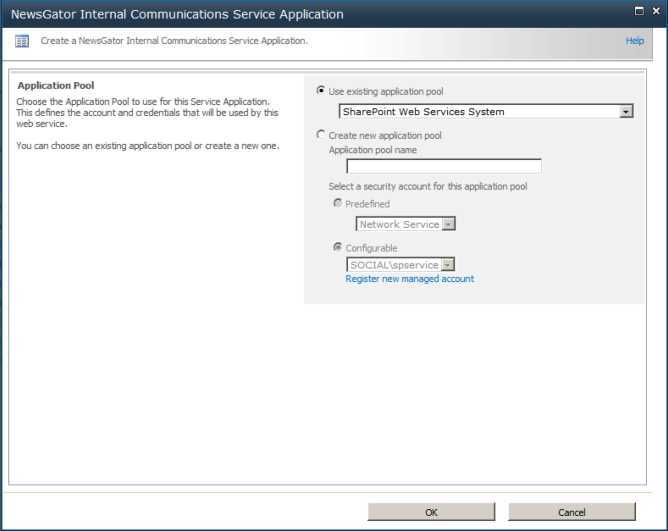Expand the Network Service dropdown

coord(448,225)
